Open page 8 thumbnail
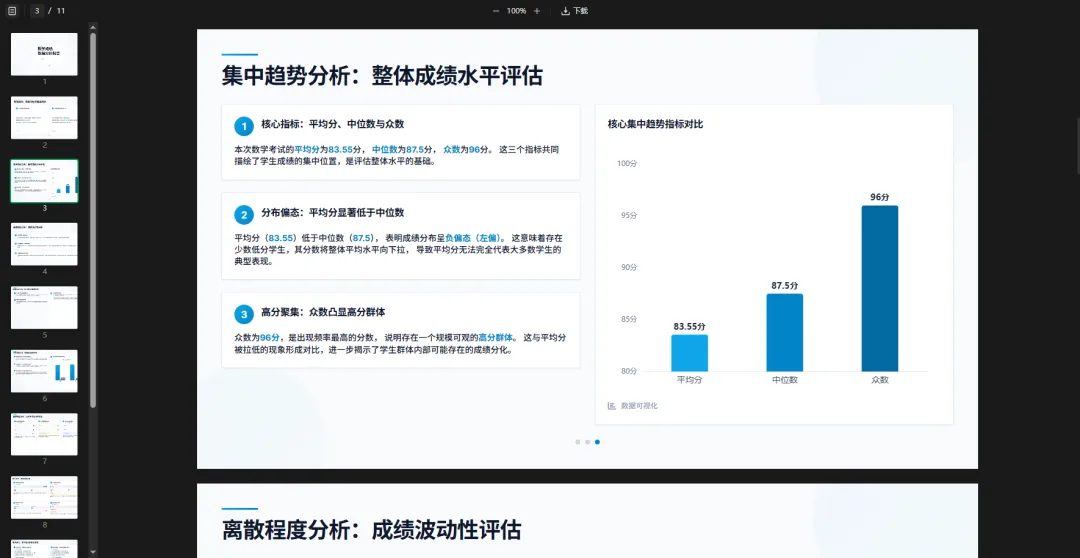 (44, 497)
